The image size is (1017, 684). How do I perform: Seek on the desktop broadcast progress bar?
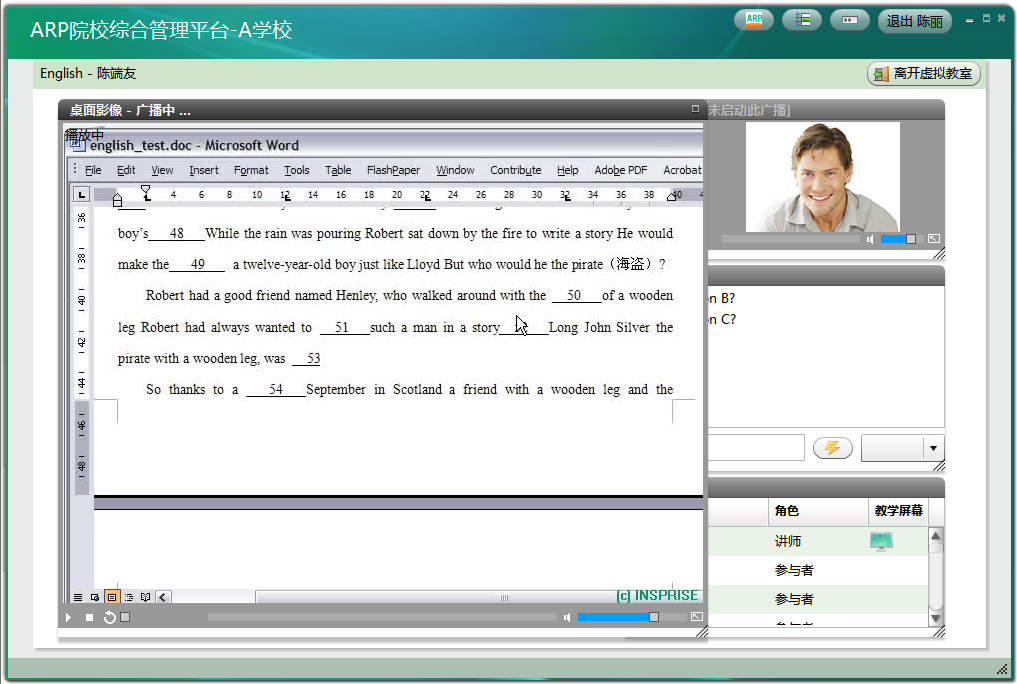pos(382,617)
